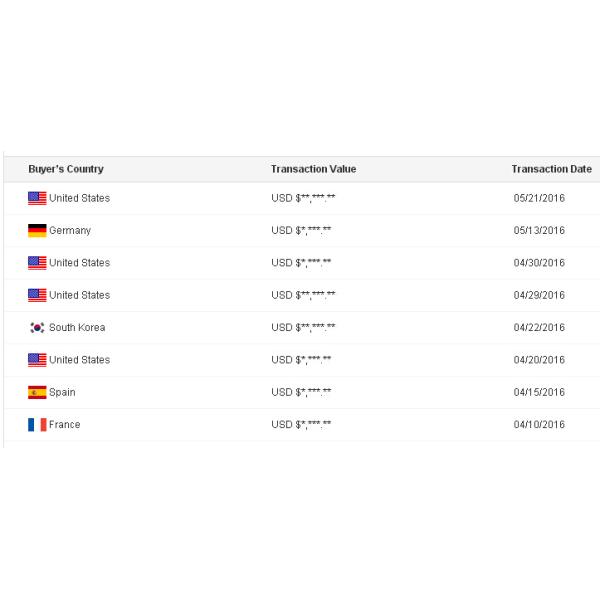Click the US flag in the 05/21/2016 row
The height and width of the screenshot is (600, 600).
click(x=37, y=198)
